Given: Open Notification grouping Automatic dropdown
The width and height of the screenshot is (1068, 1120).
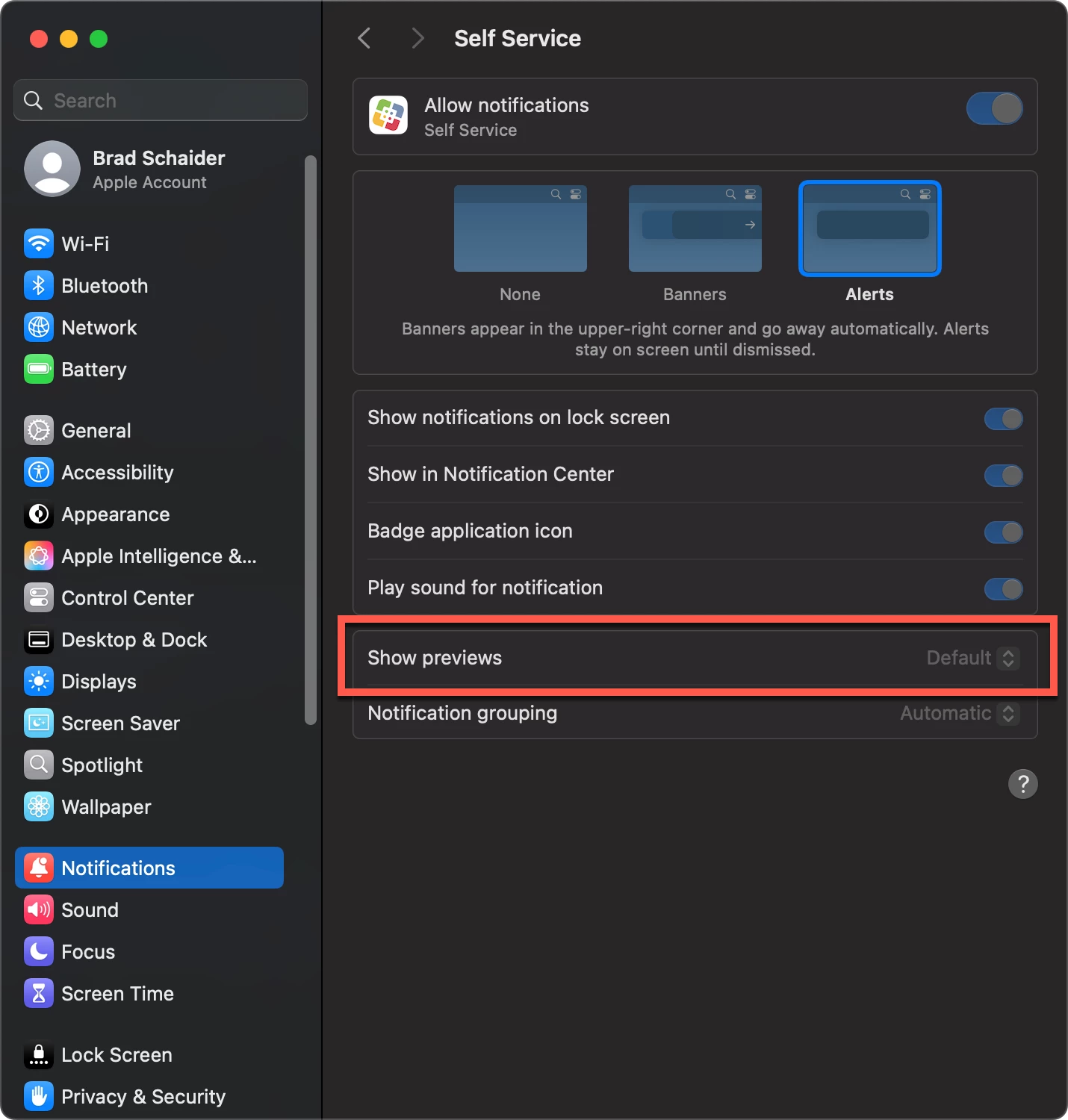Looking at the screenshot, I should tap(960, 713).
